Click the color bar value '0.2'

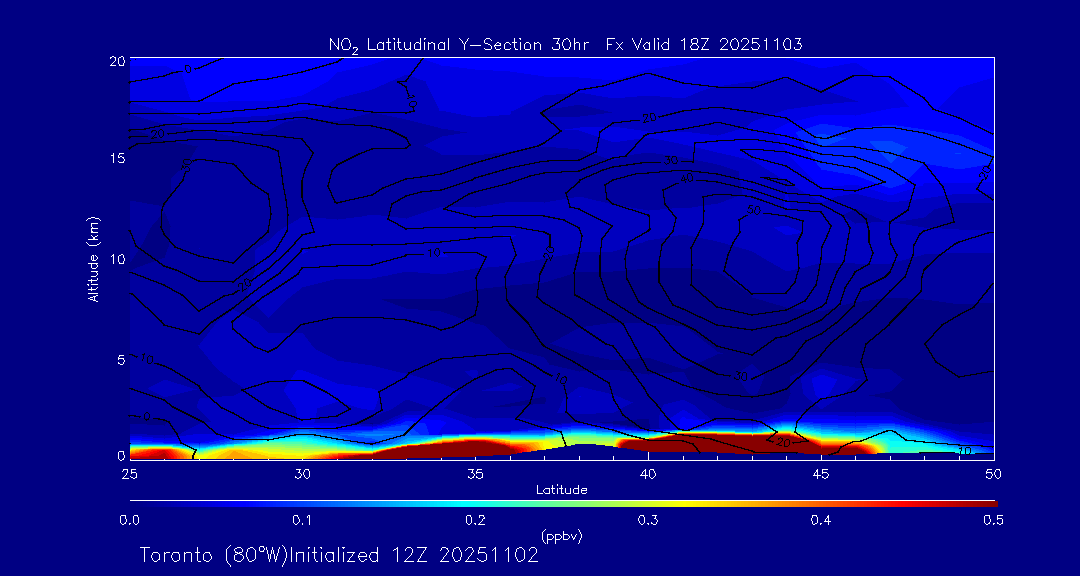(x=475, y=522)
